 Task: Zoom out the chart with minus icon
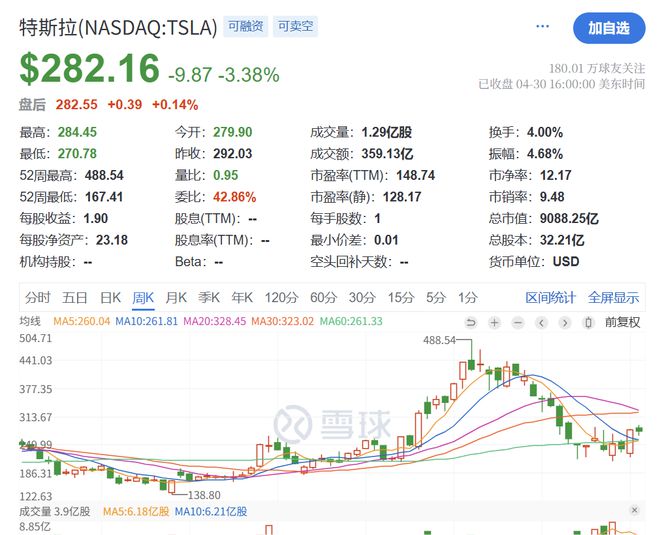[518, 323]
